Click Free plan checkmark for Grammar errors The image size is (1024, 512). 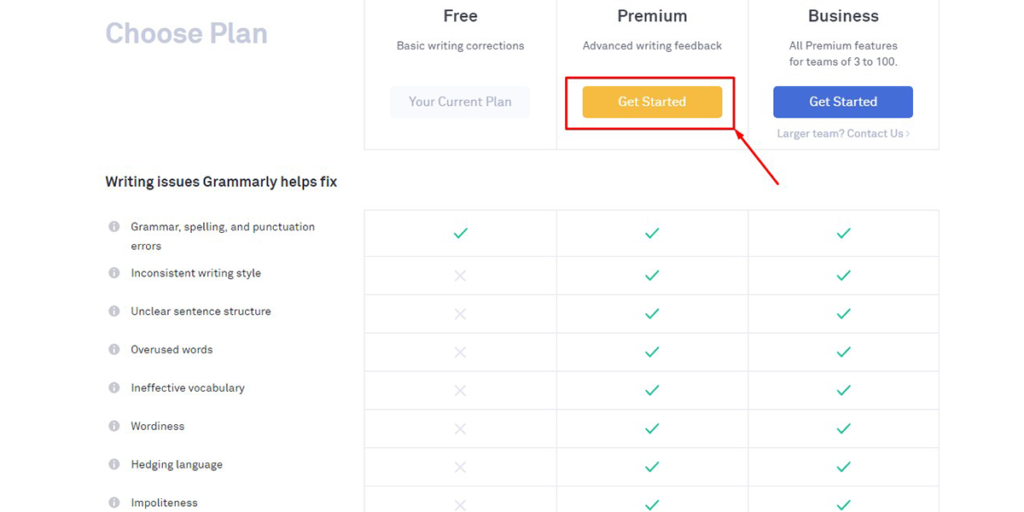coord(460,233)
